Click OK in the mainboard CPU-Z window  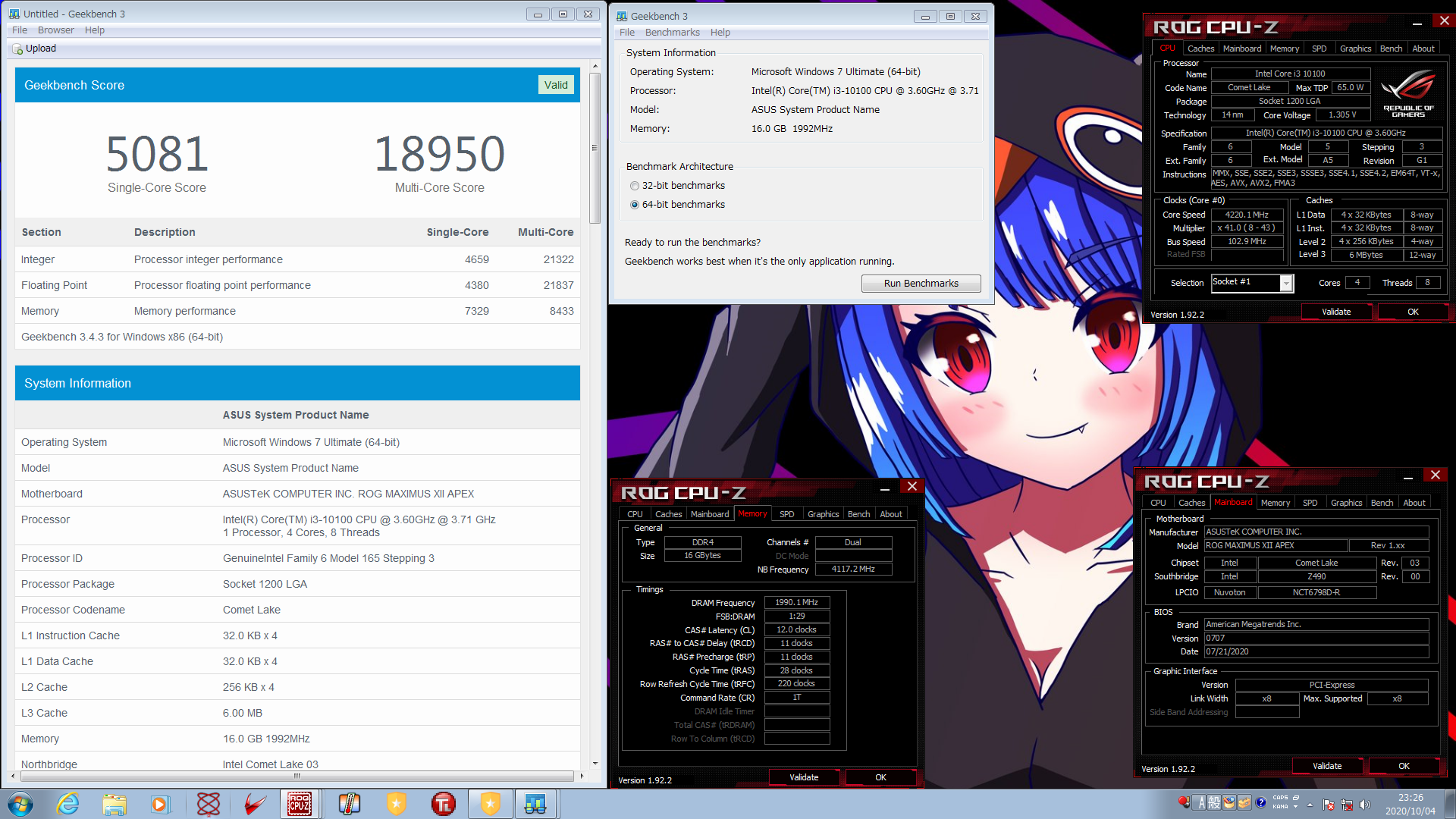[x=1404, y=766]
